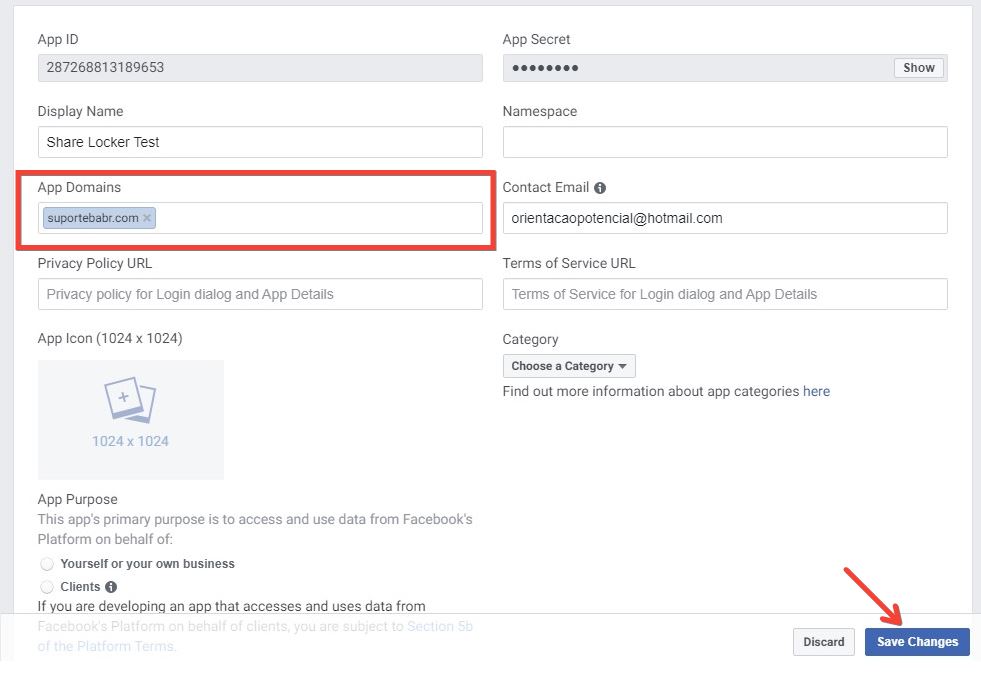981x679 pixels.
Task: Remove the suportebabr.com domain tag
Action: (x=147, y=218)
